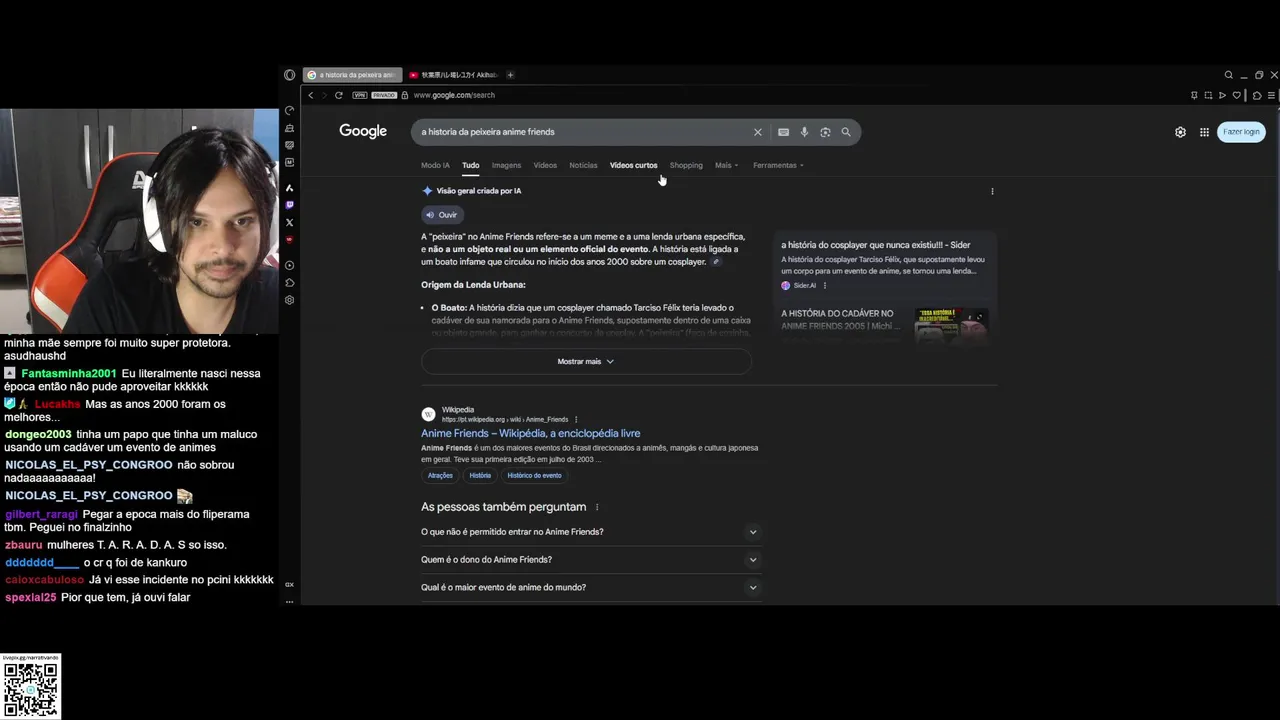This screenshot has width=1280, height=720.
Task: Open the Aria AI sidebar icon
Action: click(290, 188)
